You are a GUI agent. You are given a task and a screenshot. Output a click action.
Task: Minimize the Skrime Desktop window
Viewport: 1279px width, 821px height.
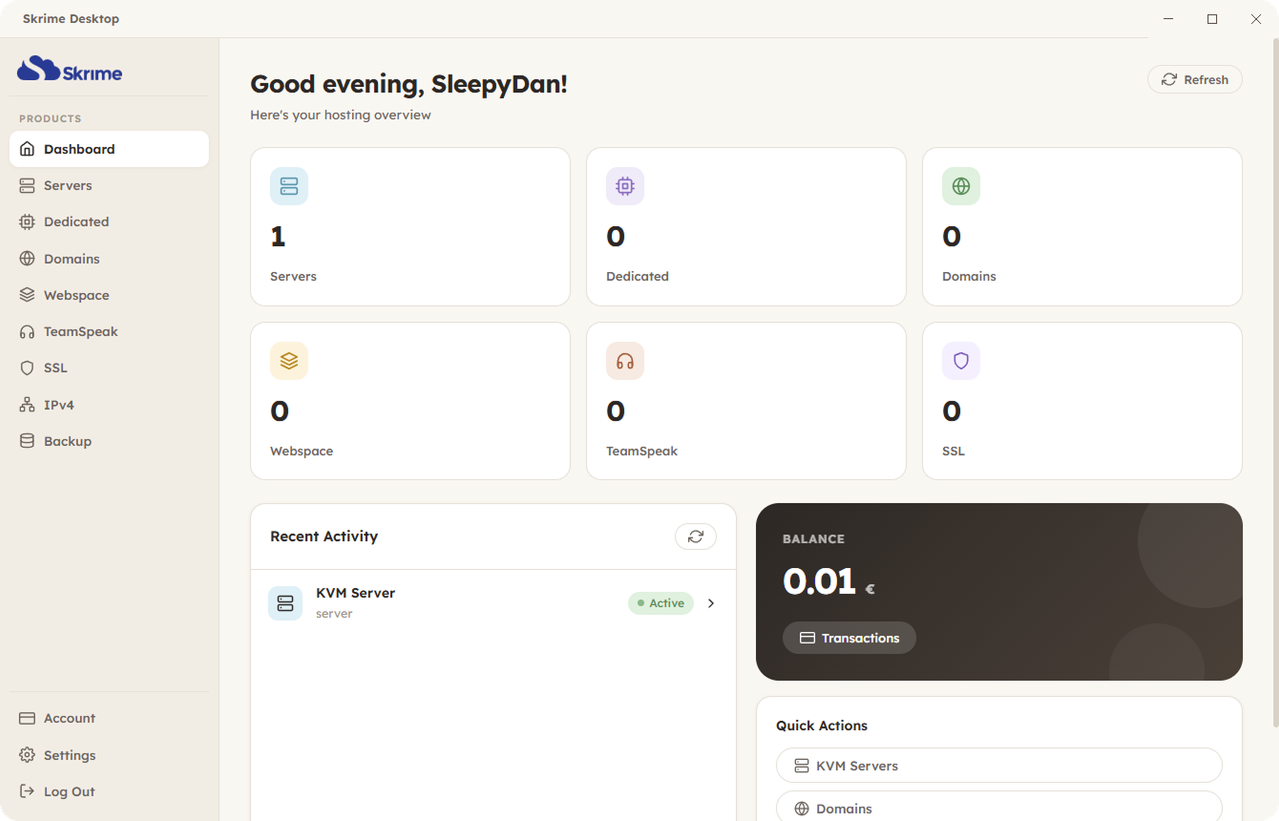pyautogui.click(x=1168, y=19)
